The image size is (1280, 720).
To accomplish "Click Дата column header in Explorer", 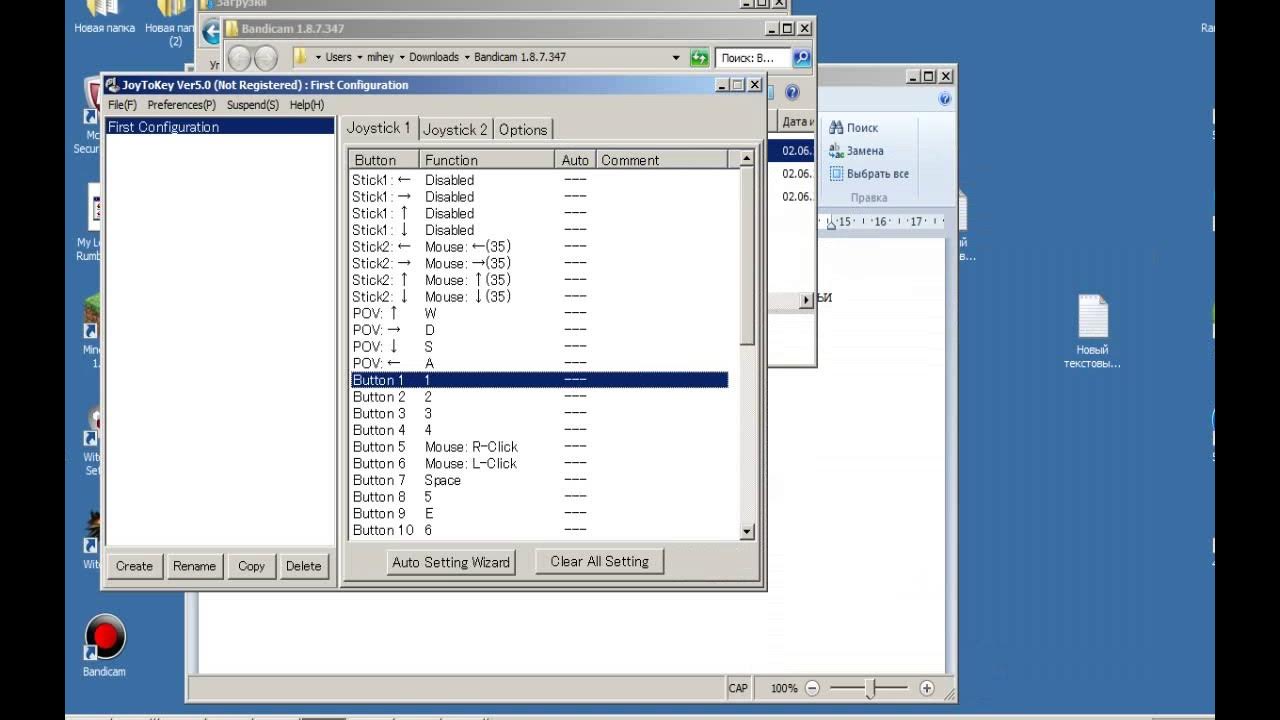I will pos(797,121).
